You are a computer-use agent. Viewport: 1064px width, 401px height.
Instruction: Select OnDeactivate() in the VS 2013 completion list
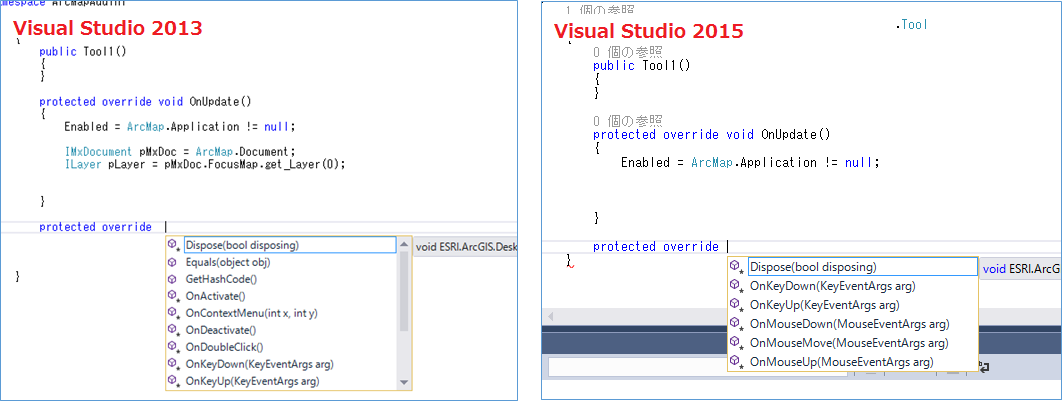221,330
